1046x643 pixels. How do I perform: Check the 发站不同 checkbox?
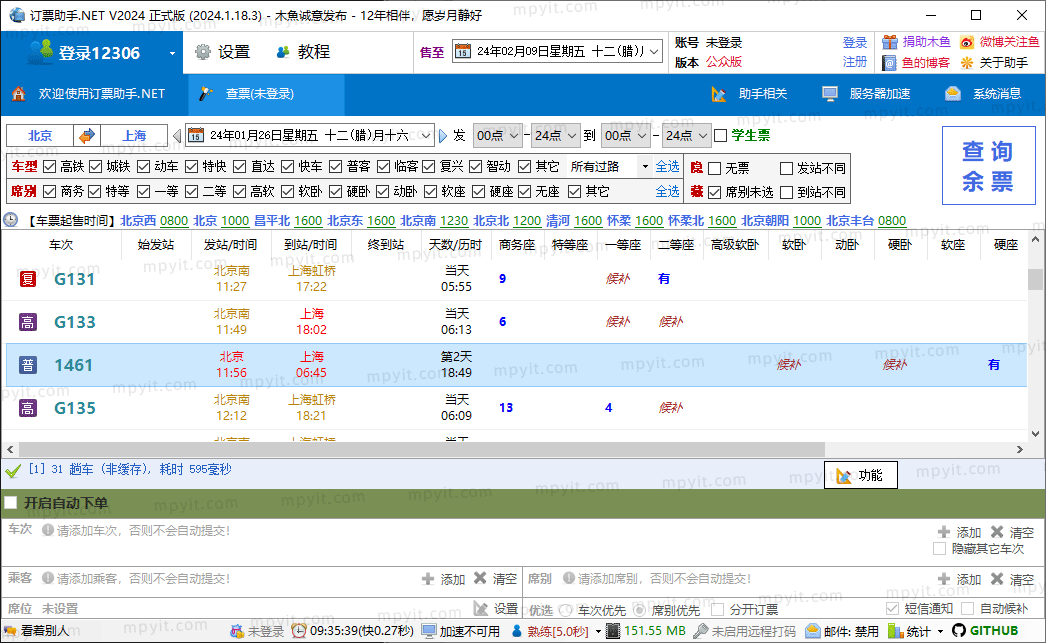pos(787,168)
